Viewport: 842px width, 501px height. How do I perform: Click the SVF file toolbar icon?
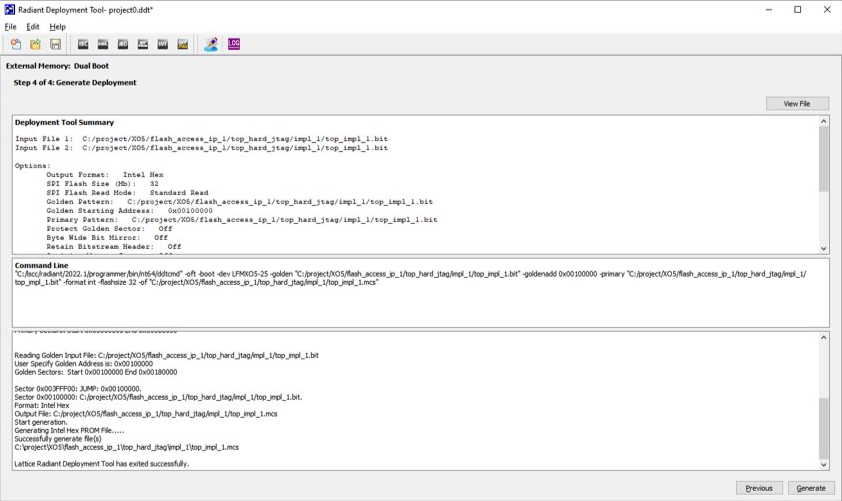coord(163,44)
